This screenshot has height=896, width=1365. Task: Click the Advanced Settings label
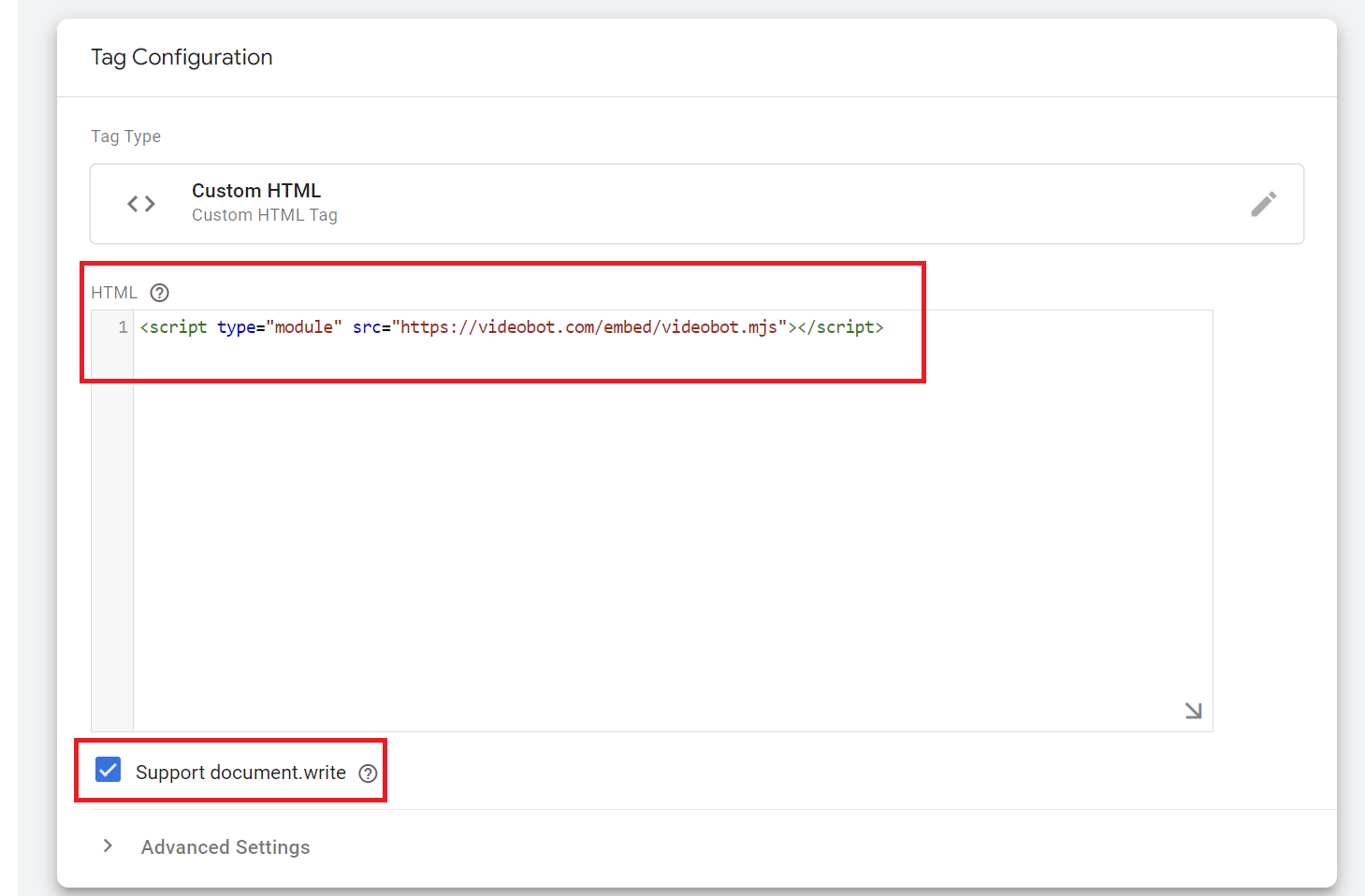[x=225, y=847]
